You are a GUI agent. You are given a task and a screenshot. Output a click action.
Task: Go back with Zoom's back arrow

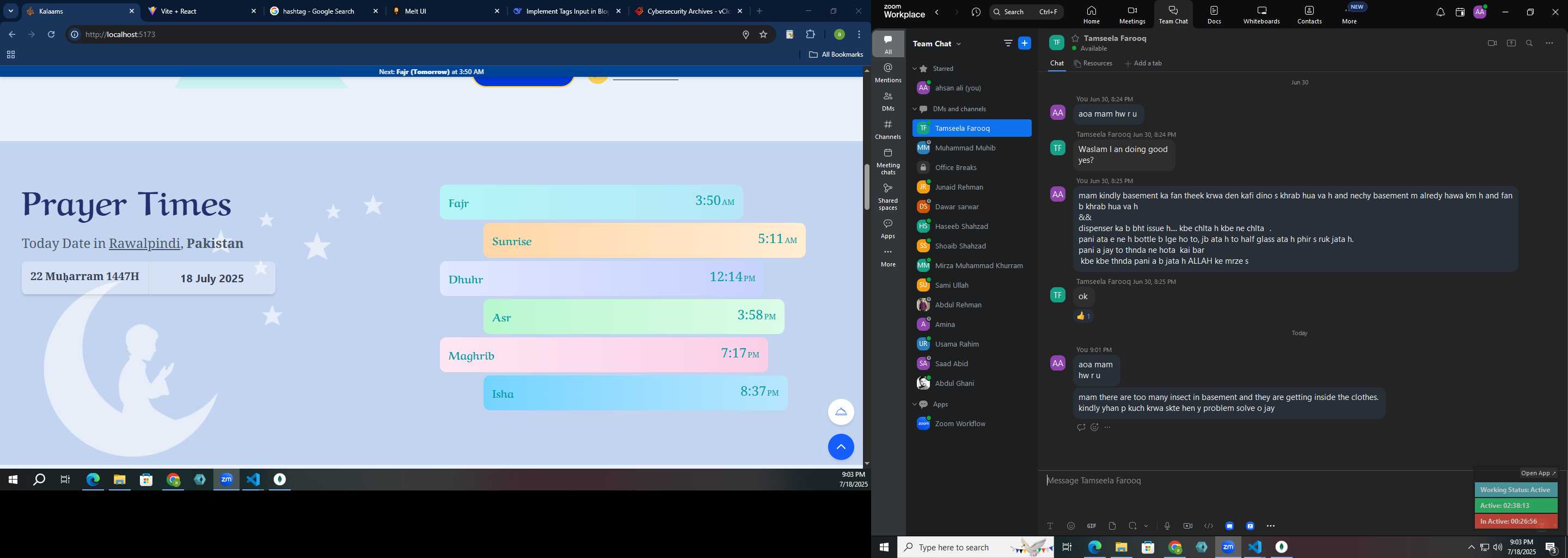[x=938, y=12]
